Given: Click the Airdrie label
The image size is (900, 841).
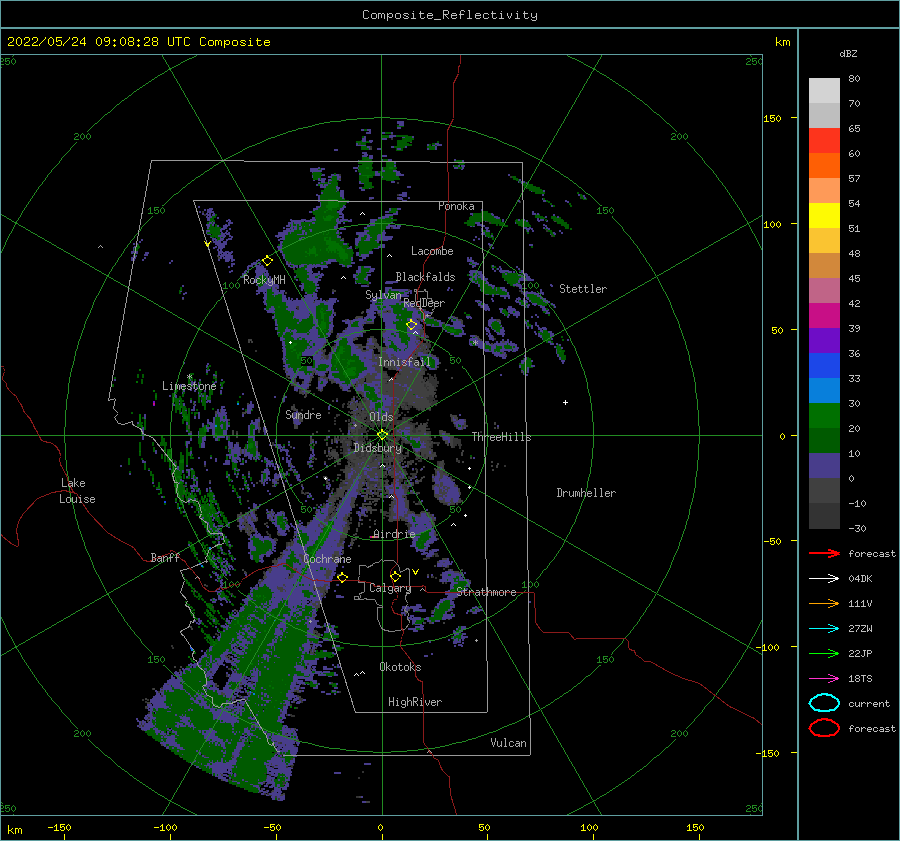Looking at the screenshot, I should click(394, 534).
